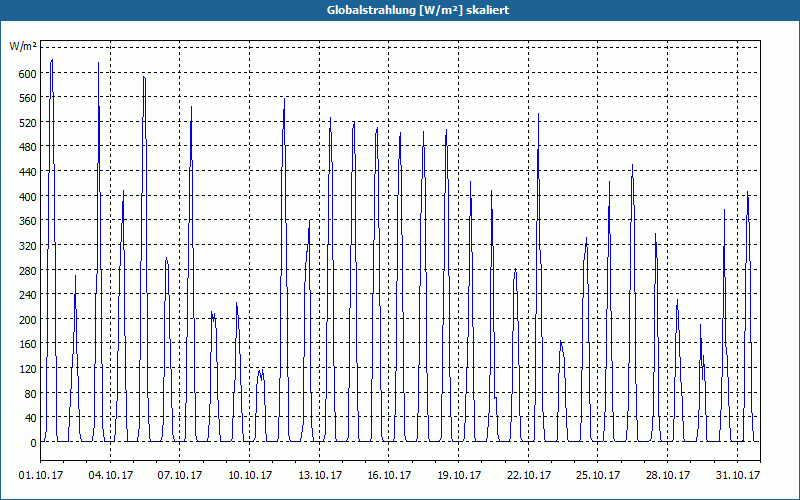Click the 240 y-axis value
800x500 pixels.
27,295
